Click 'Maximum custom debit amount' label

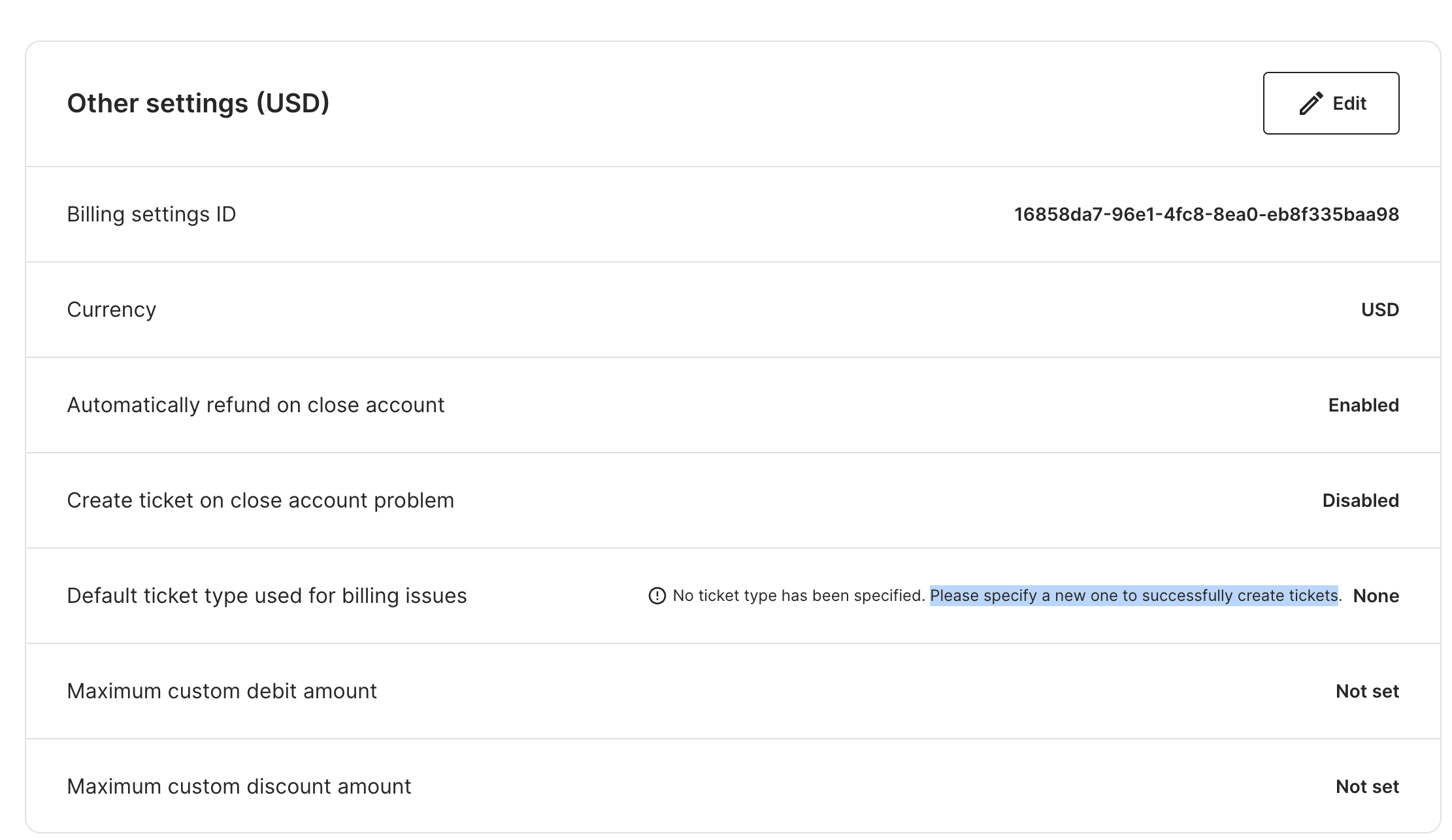pos(222,691)
